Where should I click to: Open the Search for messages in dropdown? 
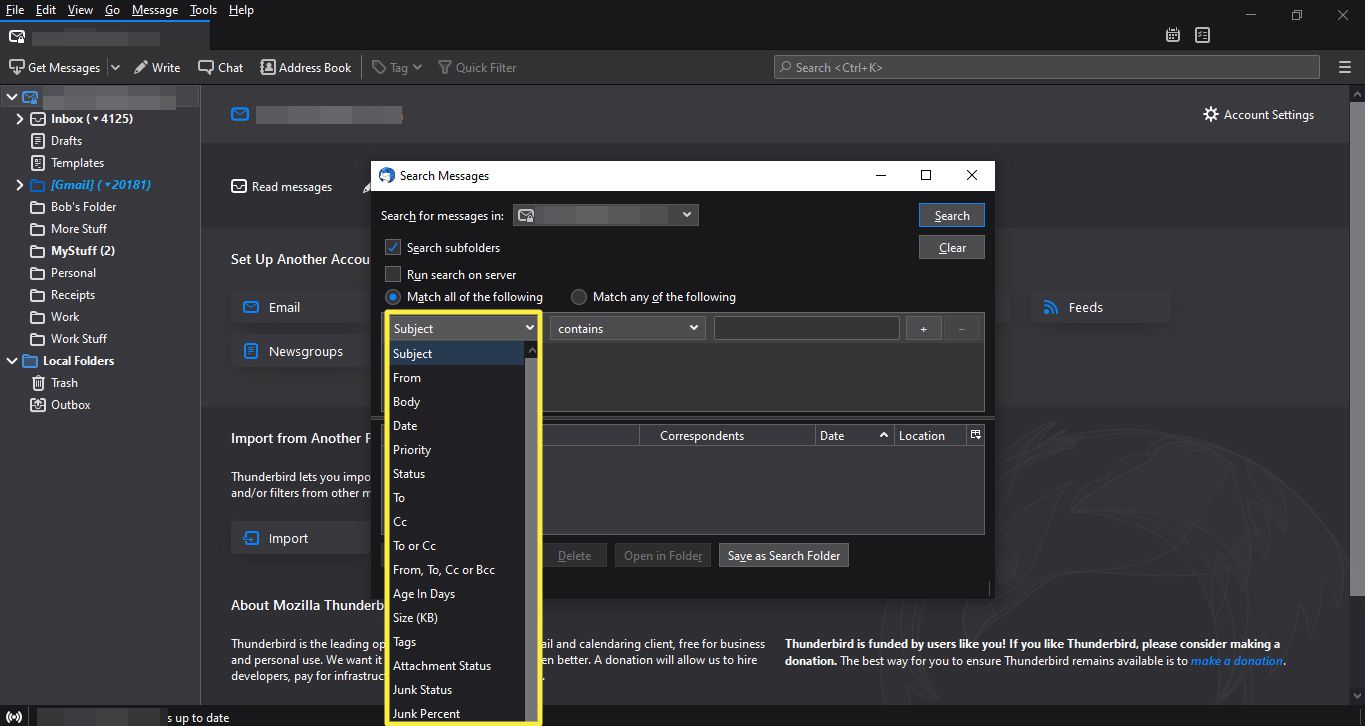click(x=605, y=215)
